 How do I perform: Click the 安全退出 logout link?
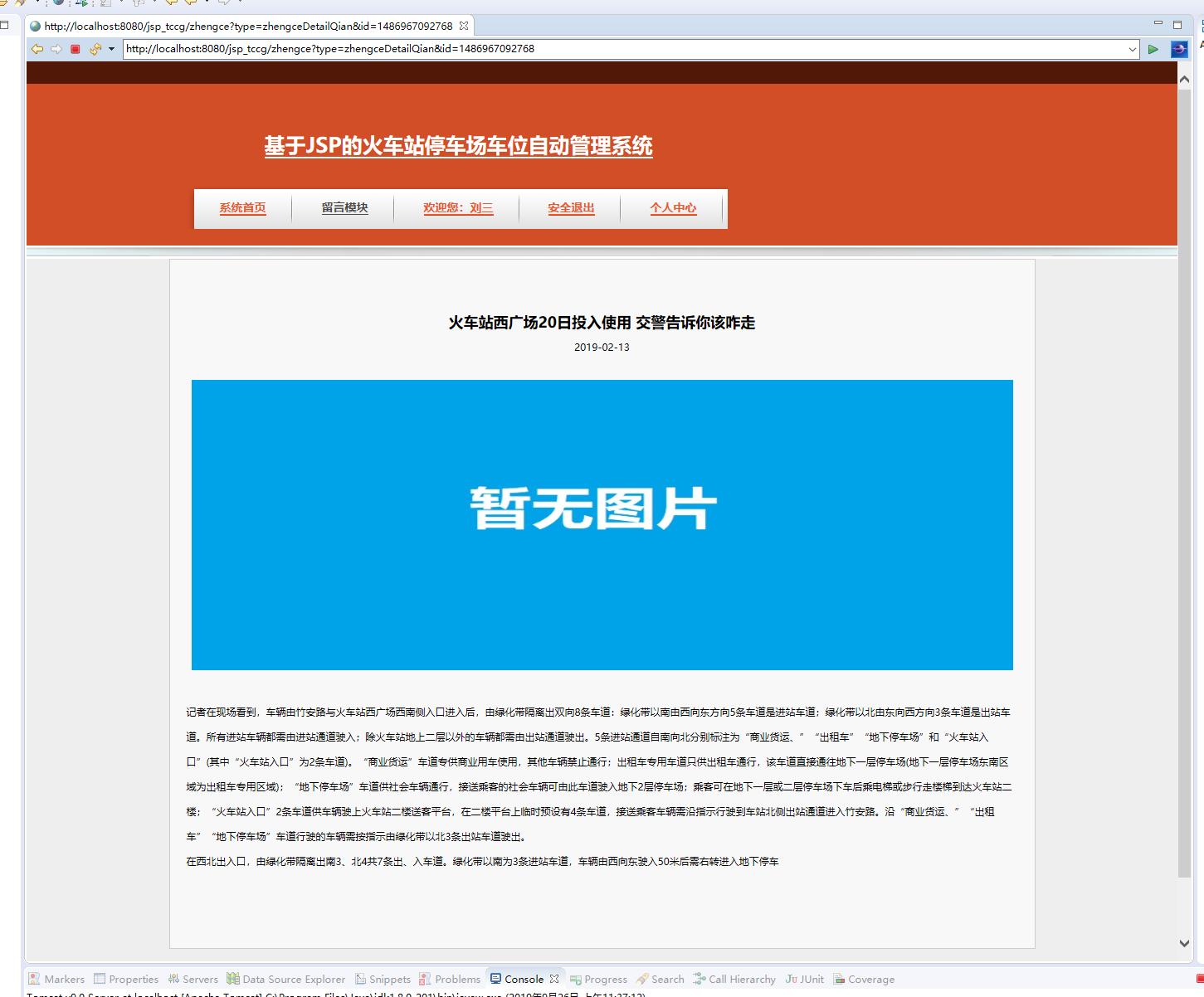coord(570,208)
